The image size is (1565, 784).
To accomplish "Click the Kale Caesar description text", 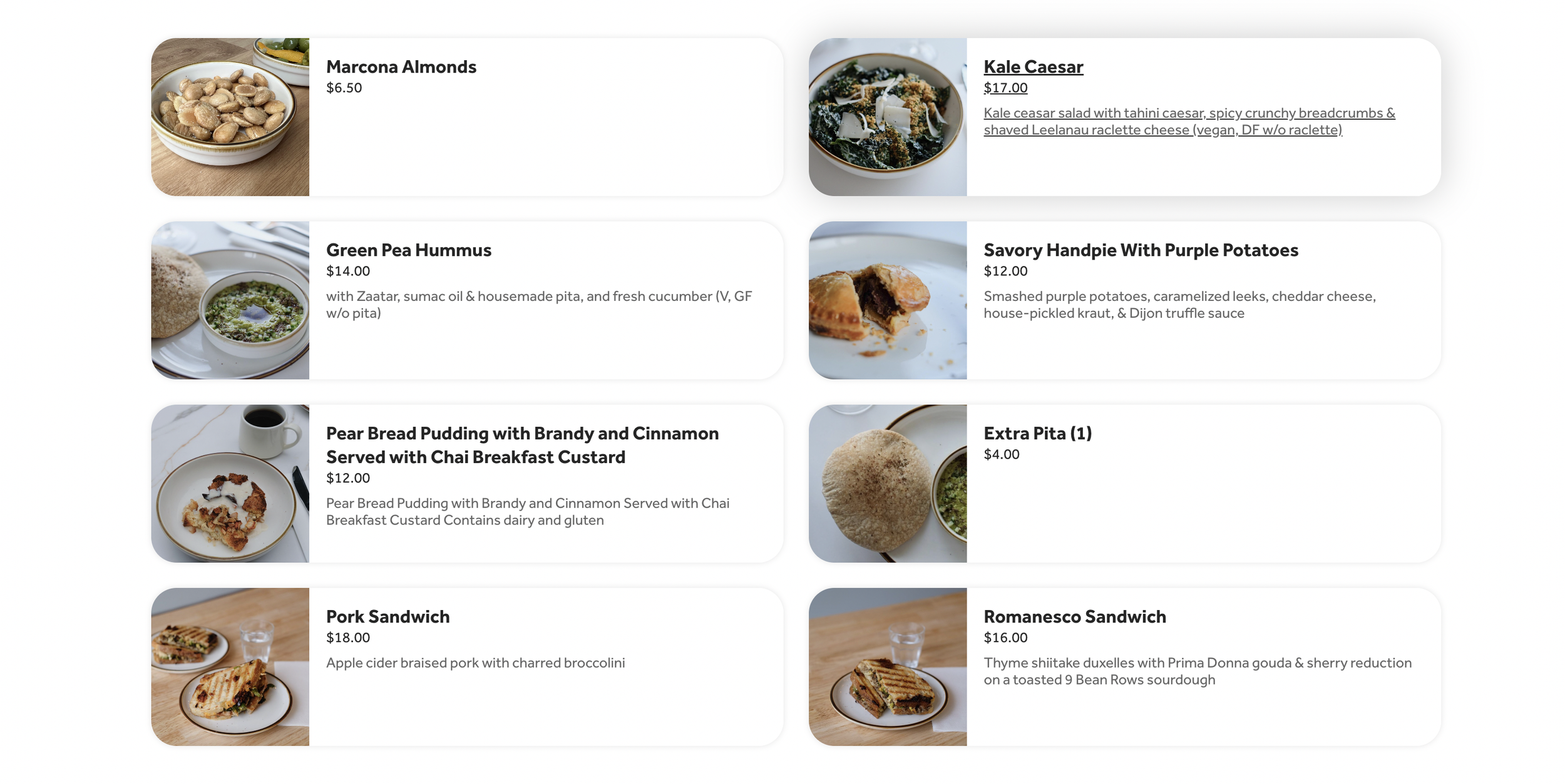I will (x=1189, y=121).
